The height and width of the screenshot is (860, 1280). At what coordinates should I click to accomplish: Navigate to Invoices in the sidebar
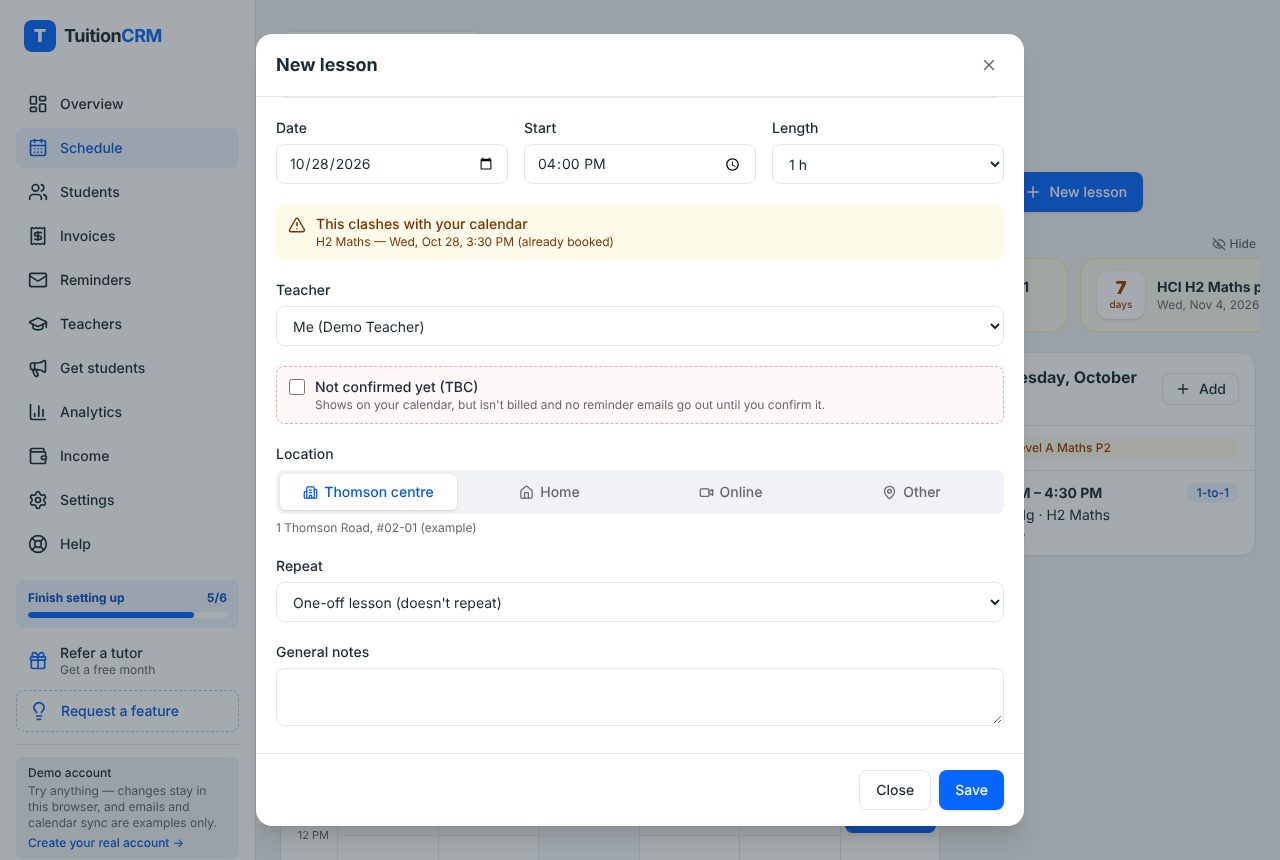127,236
